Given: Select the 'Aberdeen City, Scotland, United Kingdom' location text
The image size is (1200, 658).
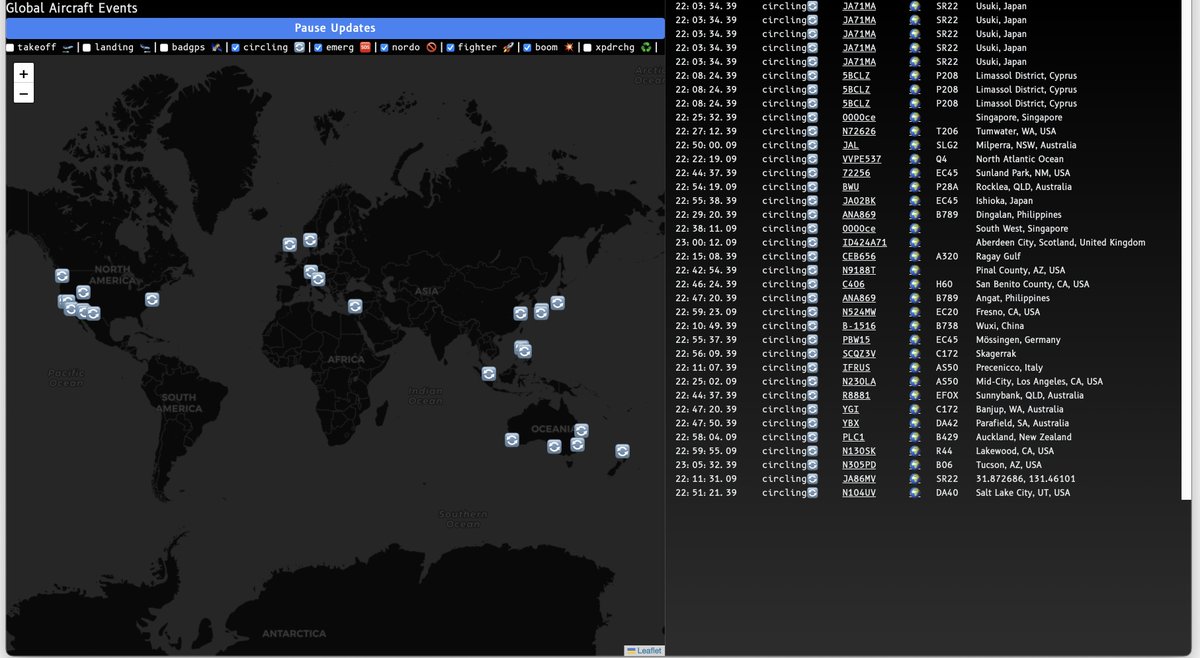Looking at the screenshot, I should point(1061,243).
